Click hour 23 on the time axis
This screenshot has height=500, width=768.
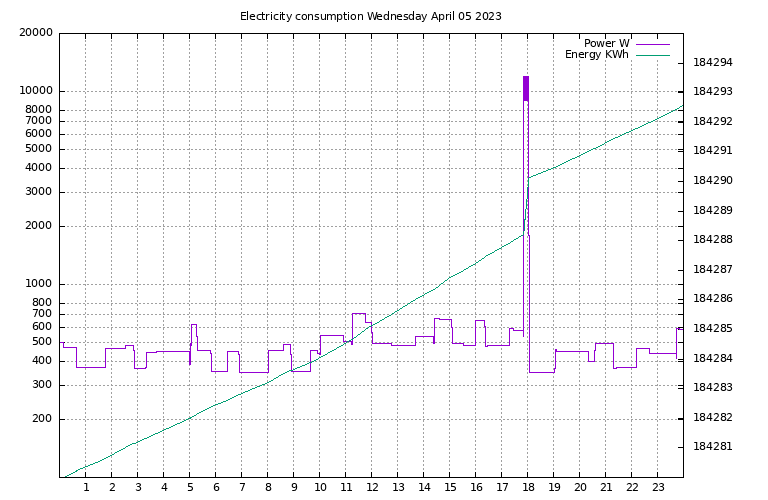[x=658, y=487]
